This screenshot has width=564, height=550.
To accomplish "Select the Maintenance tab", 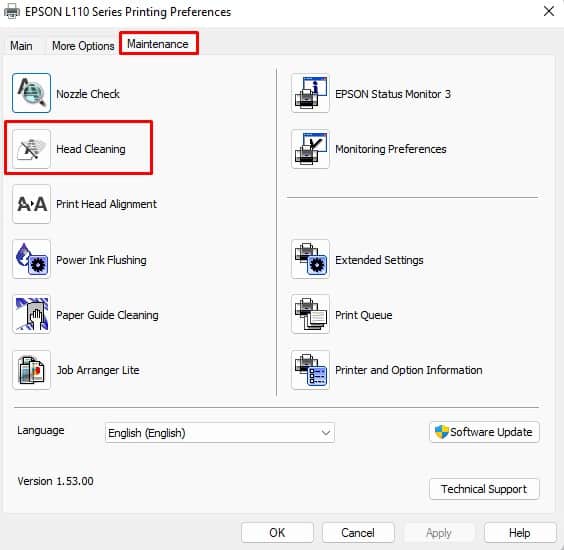I will 158,44.
